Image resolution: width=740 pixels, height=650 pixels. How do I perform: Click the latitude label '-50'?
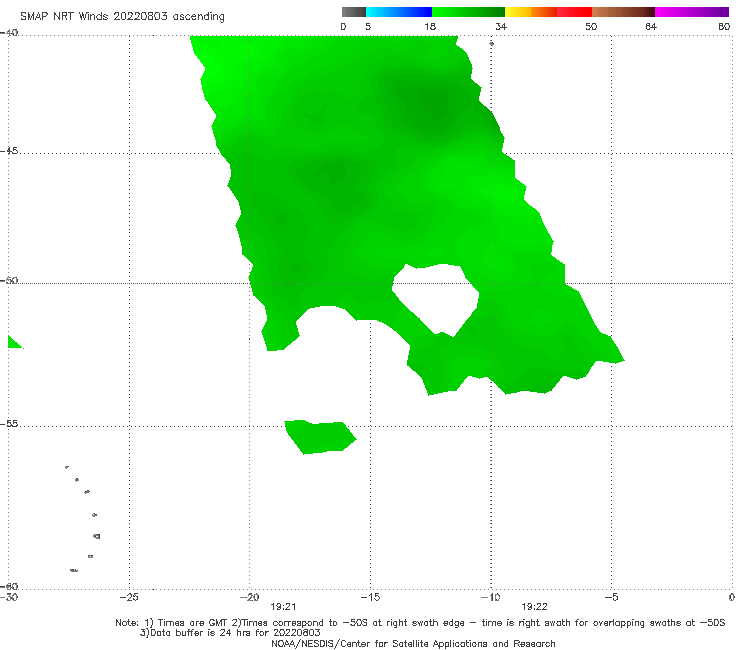tap(9, 280)
